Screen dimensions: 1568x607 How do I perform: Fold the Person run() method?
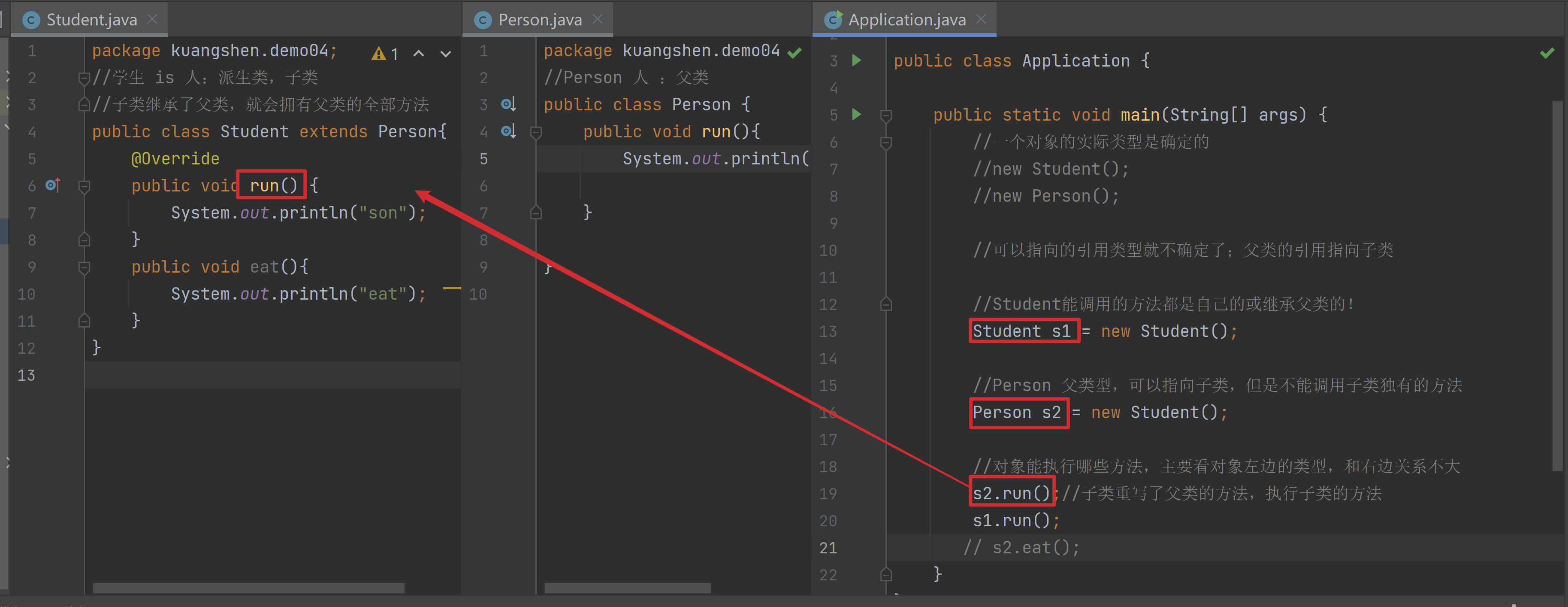pos(536,131)
